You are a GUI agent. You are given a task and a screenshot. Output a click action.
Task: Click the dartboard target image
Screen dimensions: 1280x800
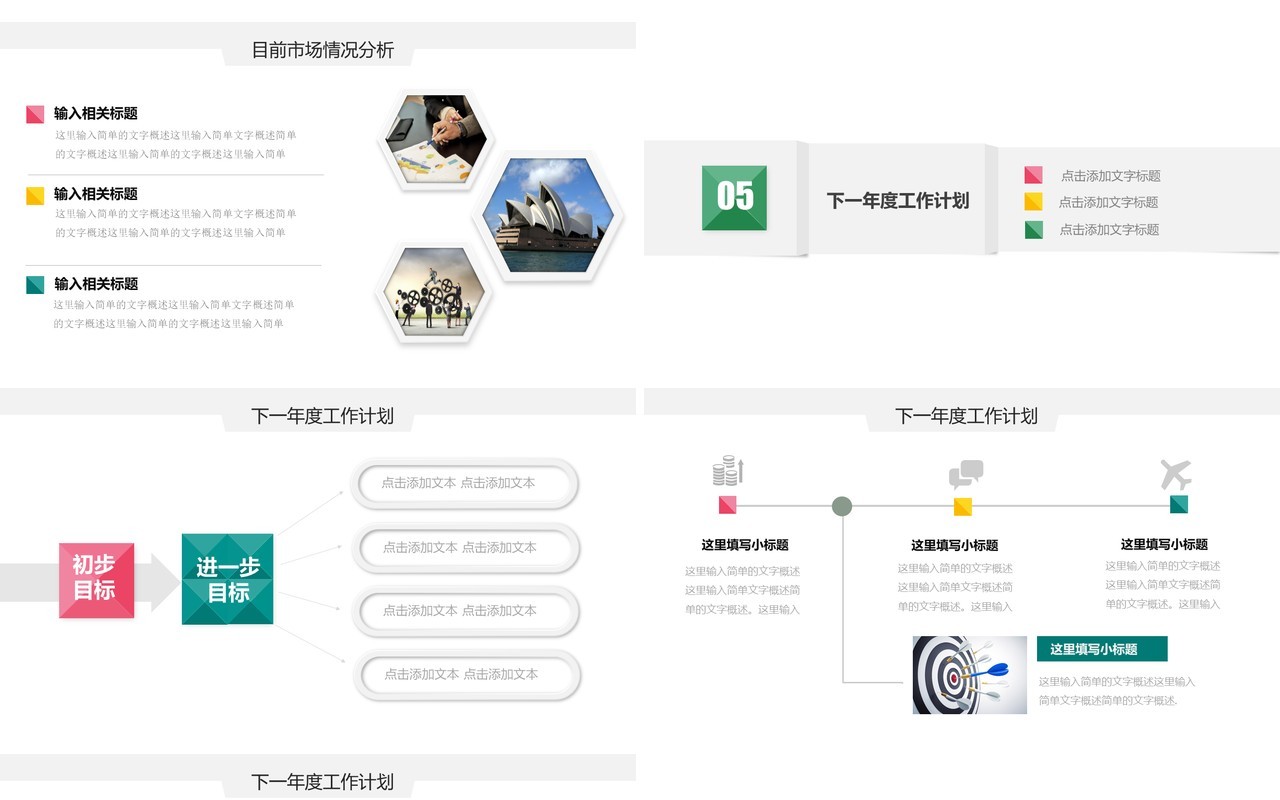pyautogui.click(x=969, y=675)
